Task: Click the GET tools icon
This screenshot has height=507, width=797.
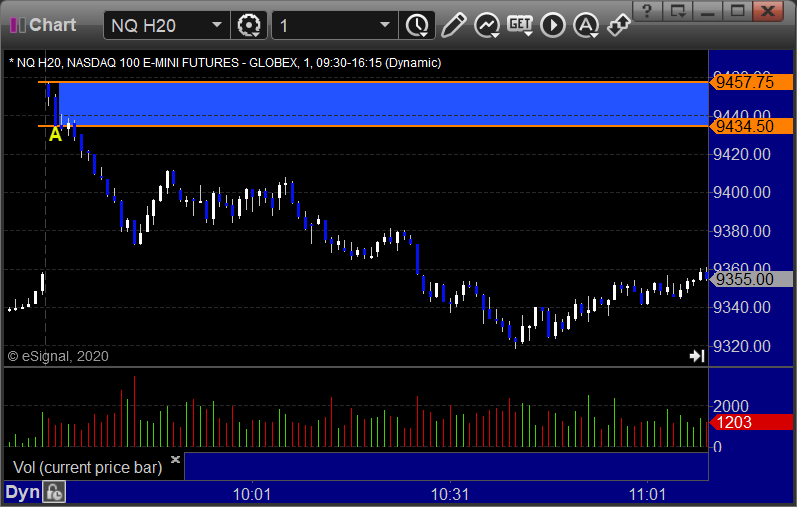Action: pos(520,25)
